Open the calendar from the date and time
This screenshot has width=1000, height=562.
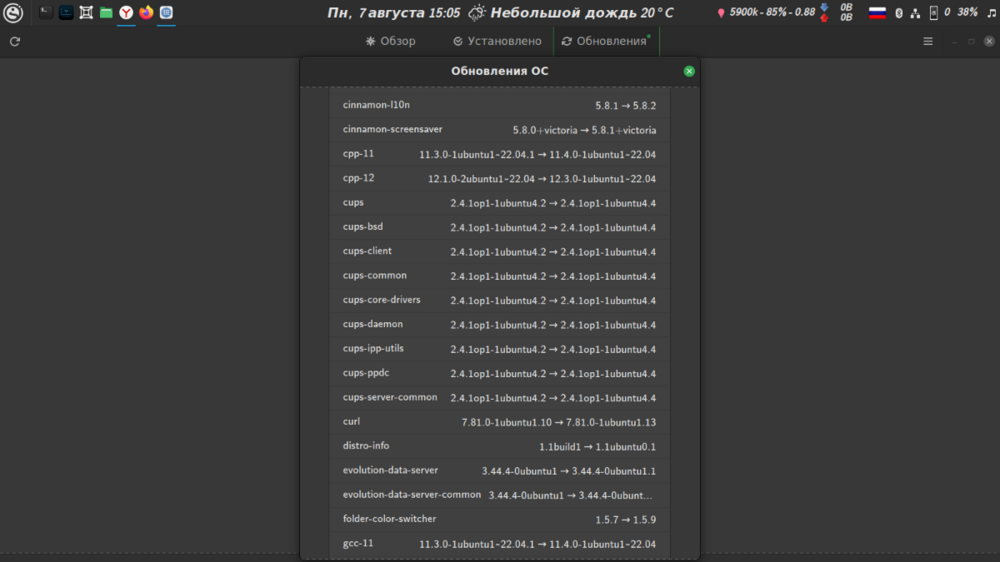pos(394,13)
